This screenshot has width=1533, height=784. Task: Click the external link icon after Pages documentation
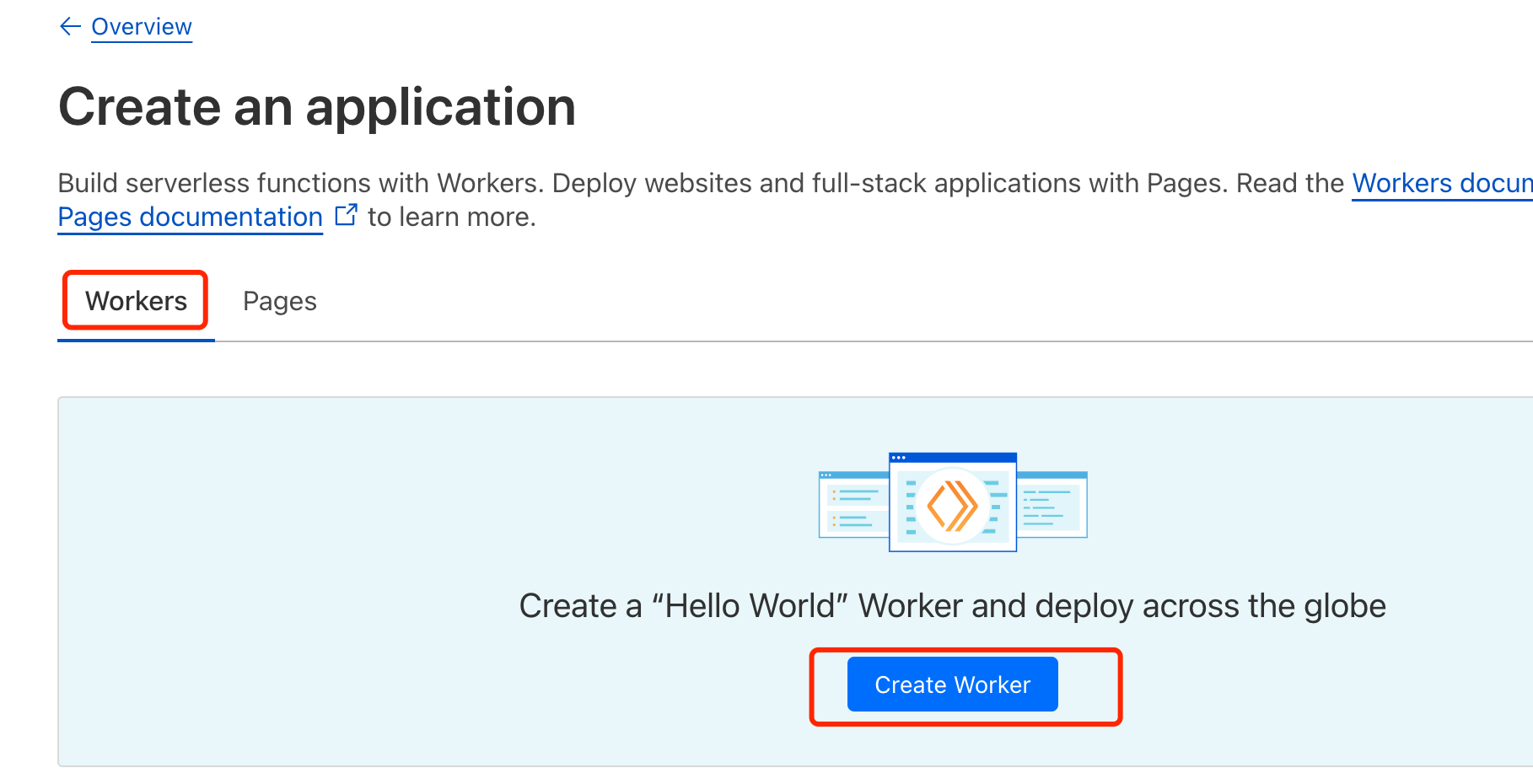[x=346, y=215]
